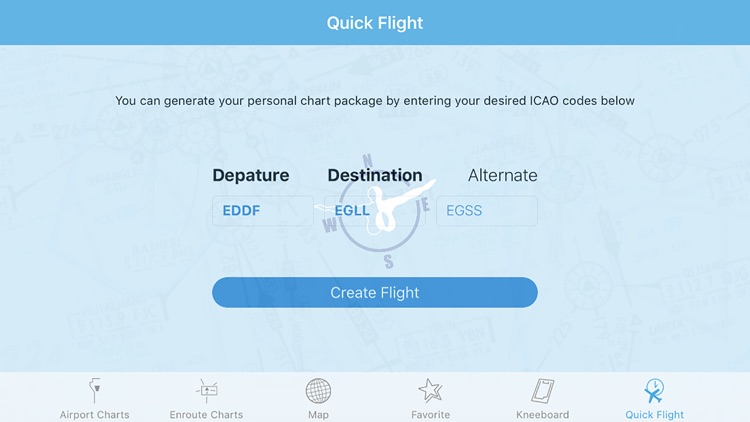Open the Favorite tab label
The width and height of the screenshot is (750, 422).
tap(430, 414)
